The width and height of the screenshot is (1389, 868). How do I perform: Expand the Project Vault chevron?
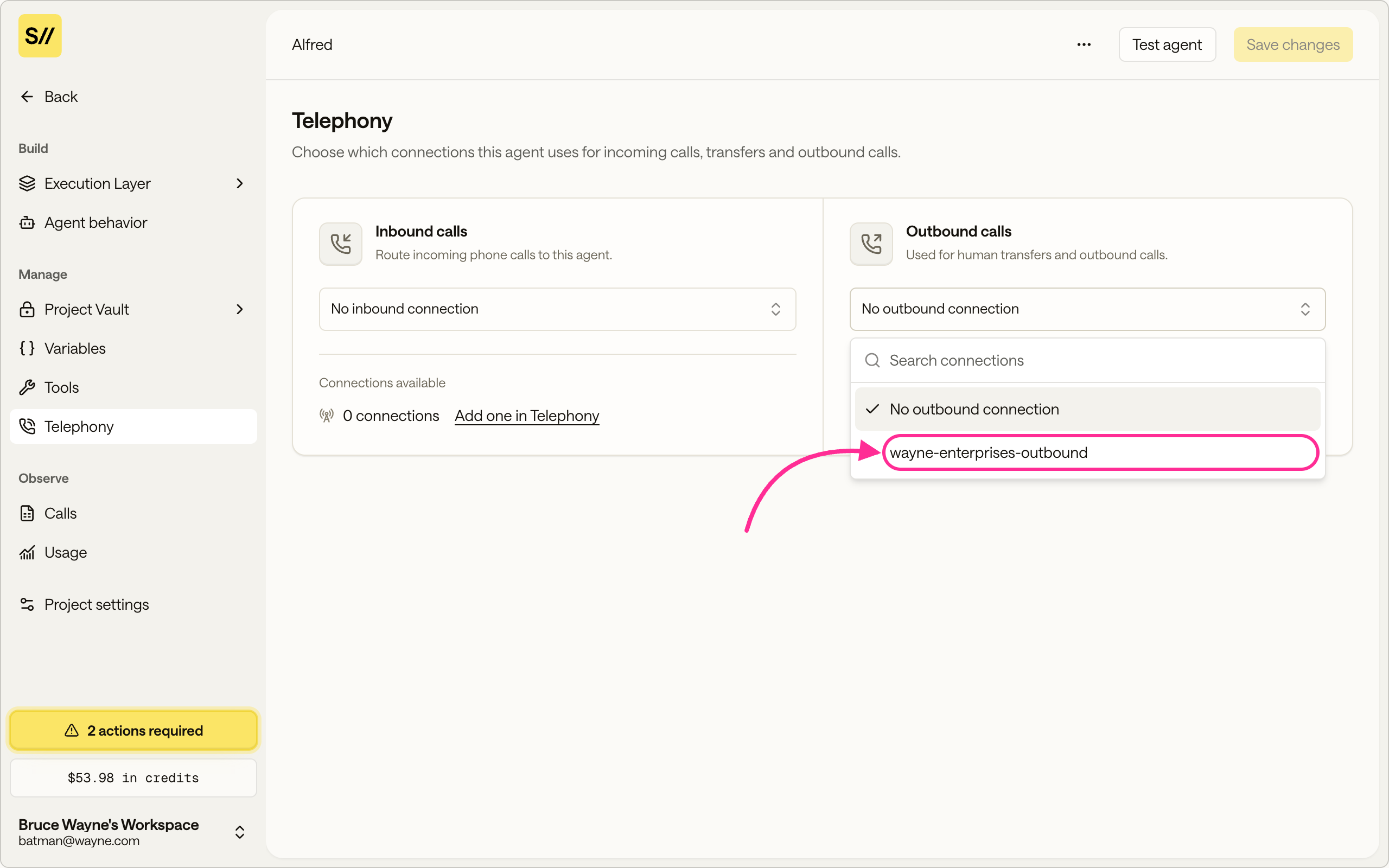[x=240, y=309]
